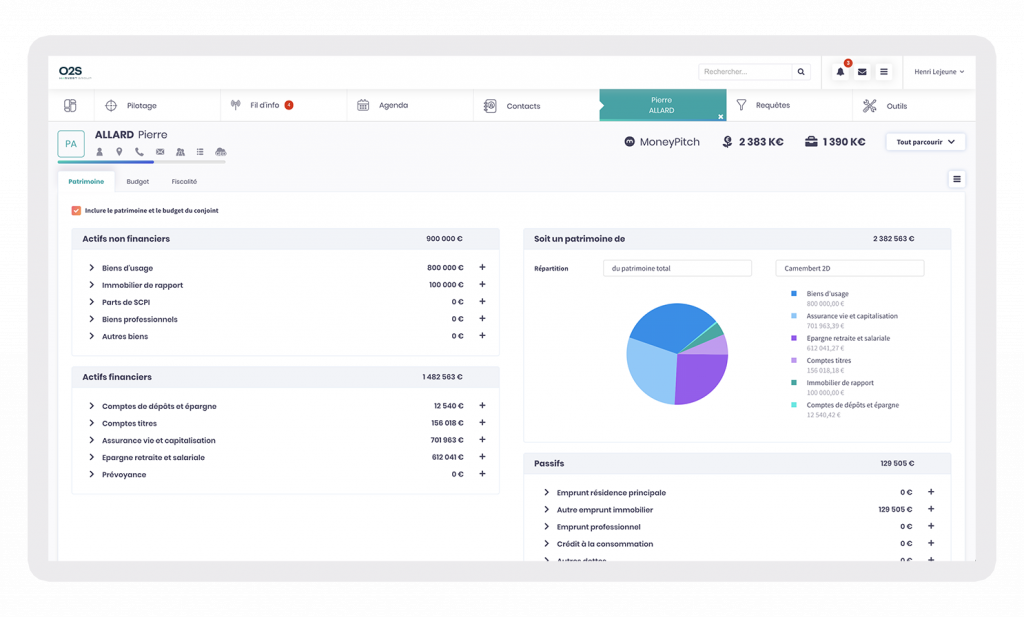Click the search magnifier icon
Image resolution: width=1024 pixels, height=617 pixels.
tap(801, 72)
